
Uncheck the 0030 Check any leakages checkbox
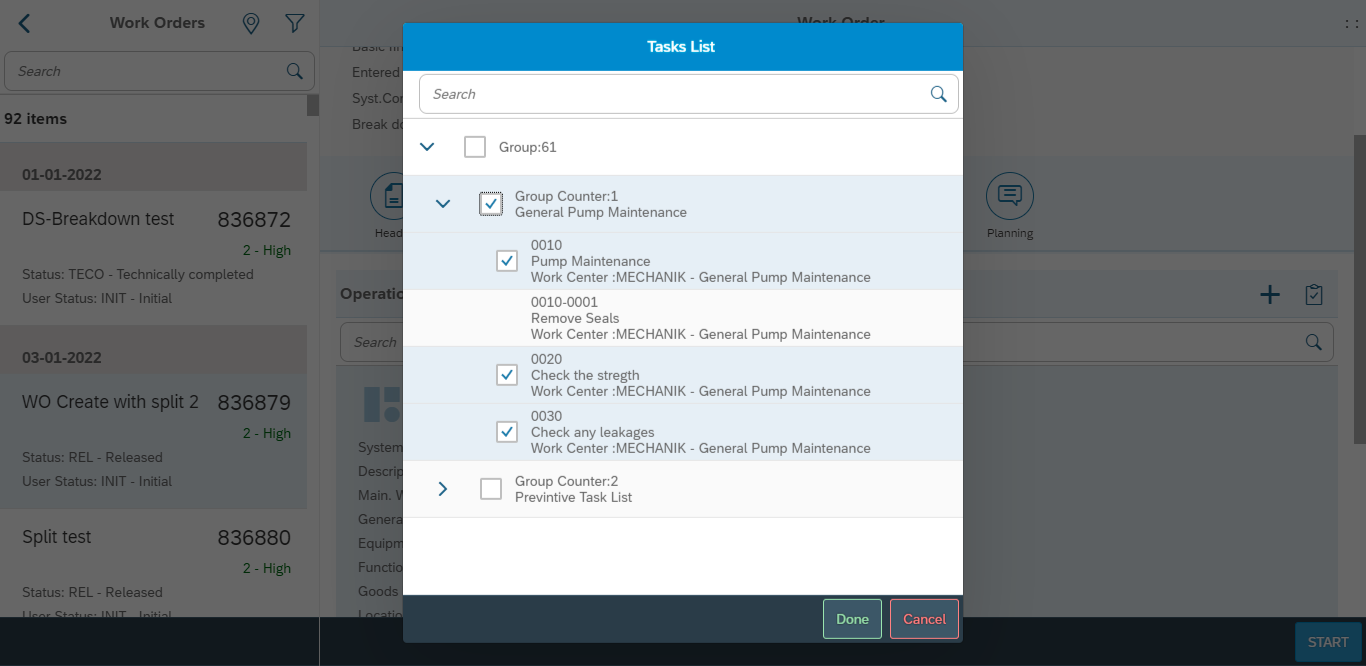coord(506,431)
